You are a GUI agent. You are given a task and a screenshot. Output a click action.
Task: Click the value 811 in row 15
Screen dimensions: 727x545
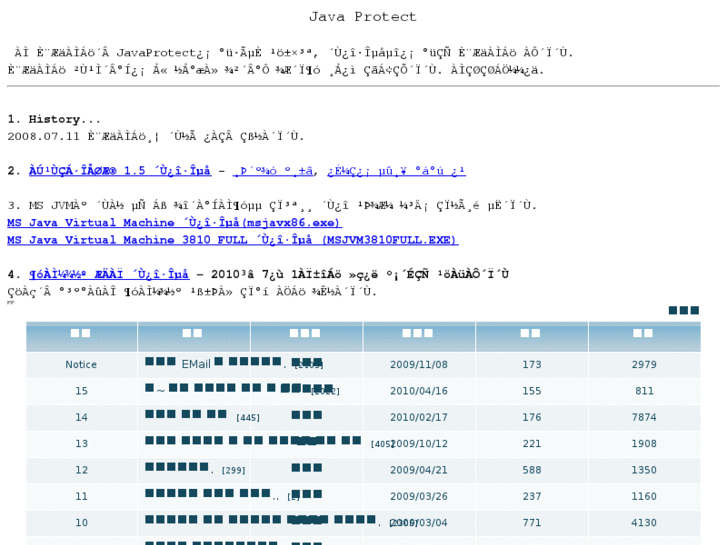[644, 391]
